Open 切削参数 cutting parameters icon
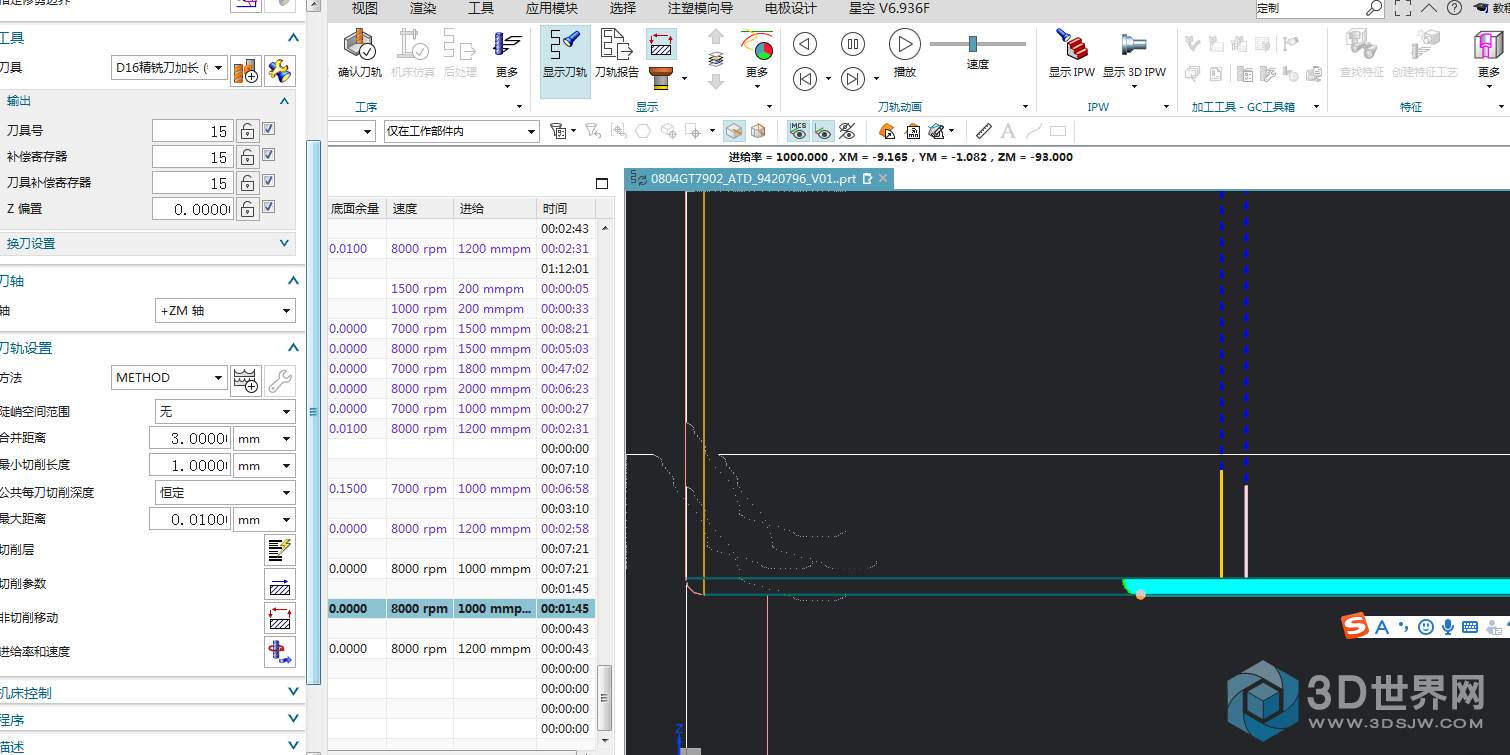 pos(280,584)
